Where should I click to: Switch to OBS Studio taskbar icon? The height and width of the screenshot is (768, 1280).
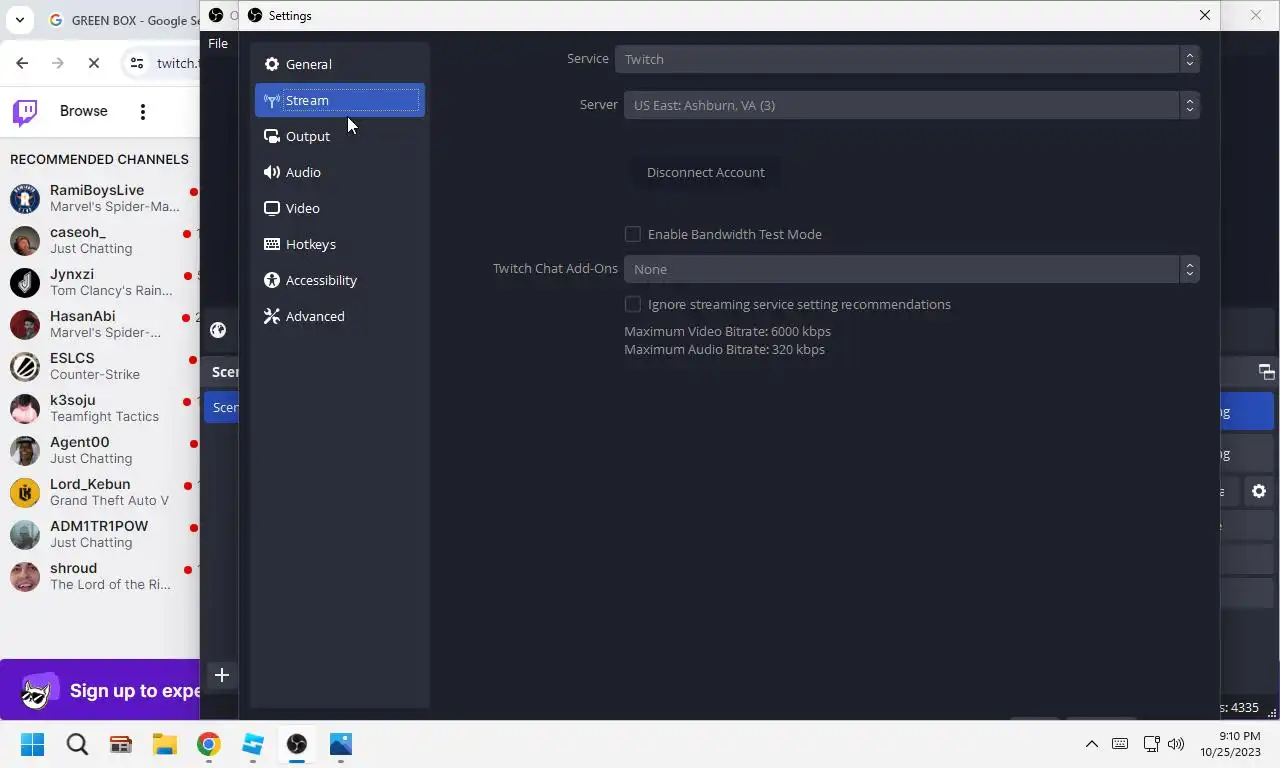(297, 744)
